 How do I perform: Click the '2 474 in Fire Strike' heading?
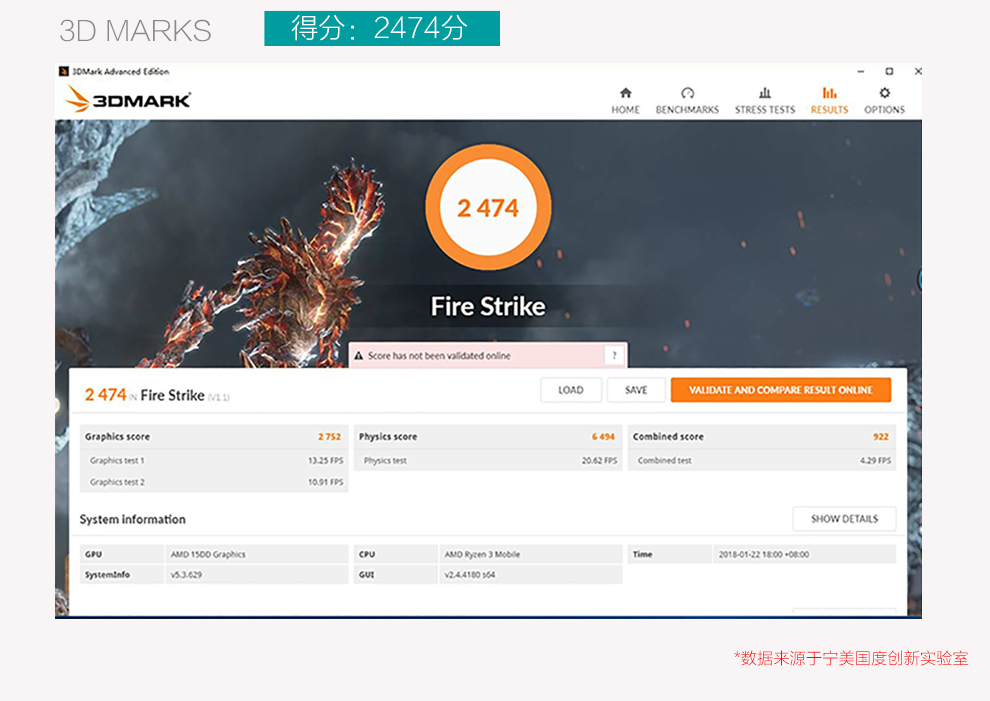157,395
